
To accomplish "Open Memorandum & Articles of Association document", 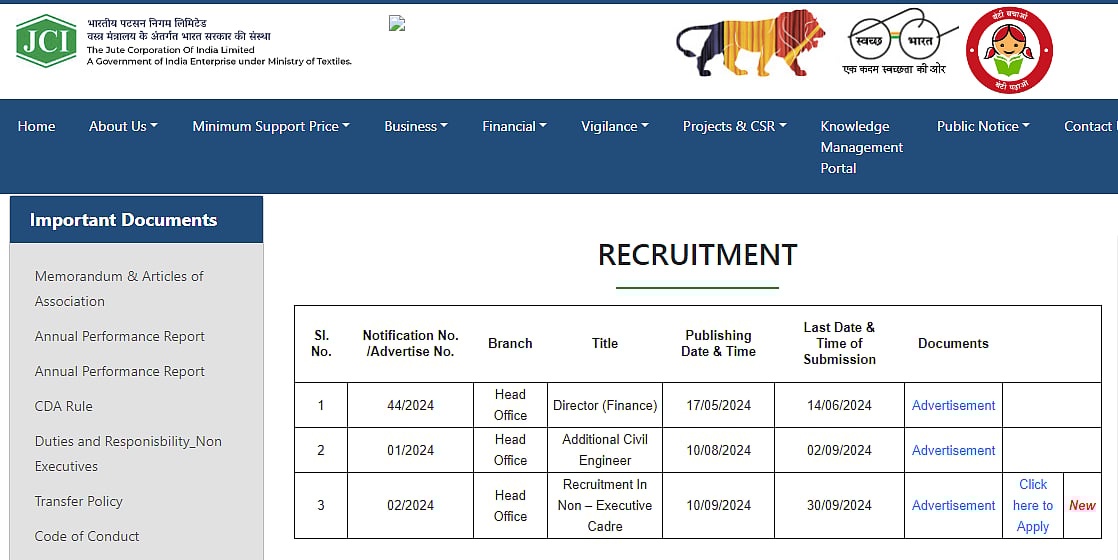I will click(119, 289).
